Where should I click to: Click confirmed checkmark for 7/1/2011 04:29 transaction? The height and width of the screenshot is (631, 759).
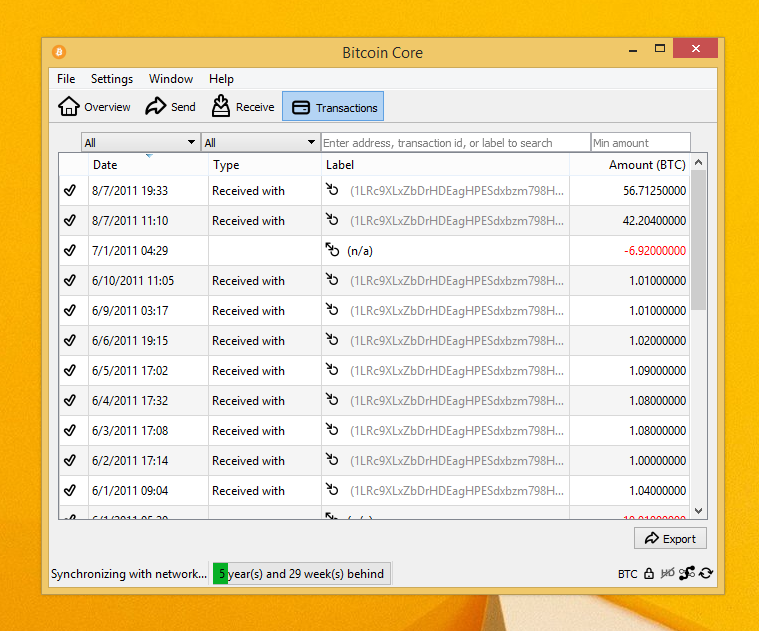click(x=70, y=250)
